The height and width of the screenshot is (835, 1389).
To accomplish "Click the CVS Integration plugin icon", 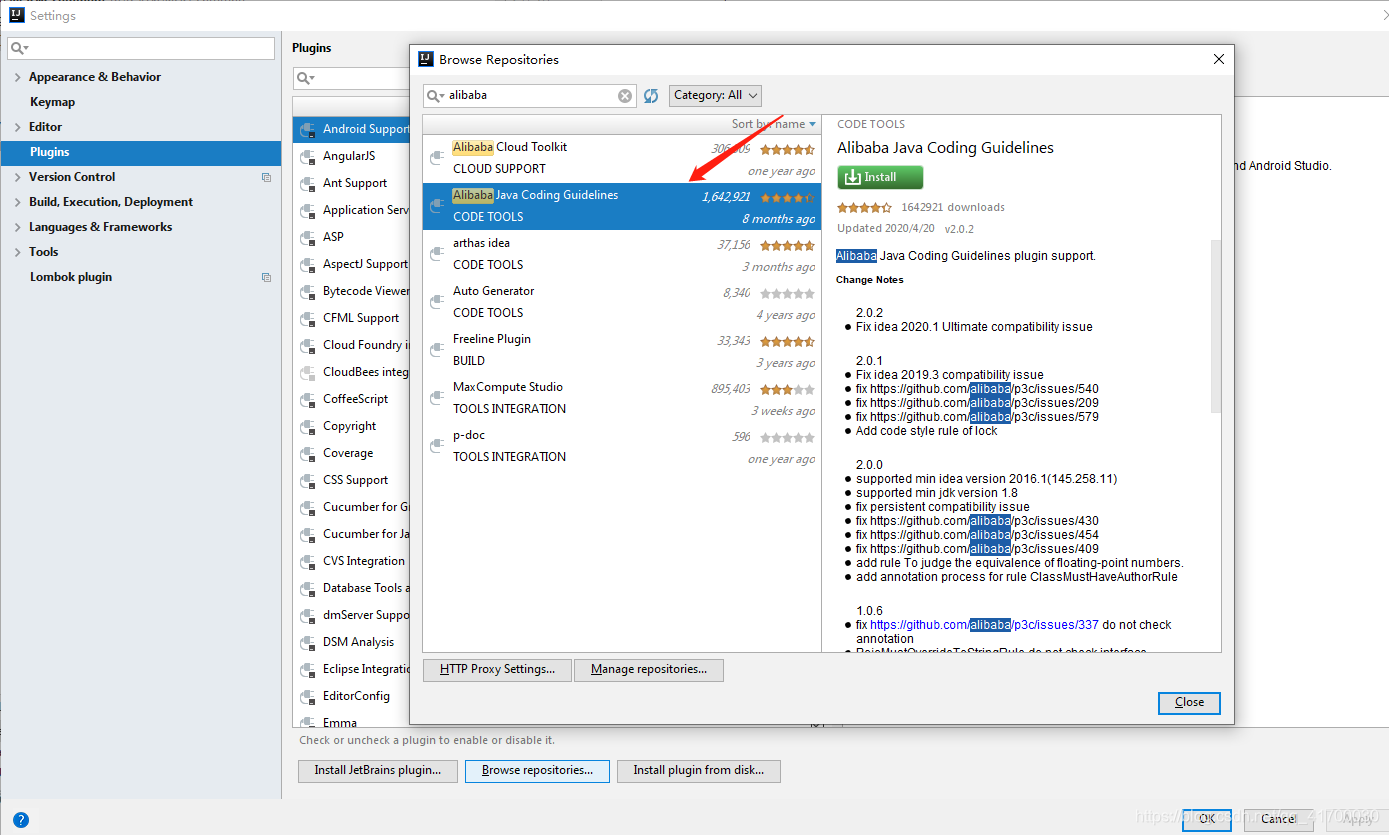I will (308, 561).
